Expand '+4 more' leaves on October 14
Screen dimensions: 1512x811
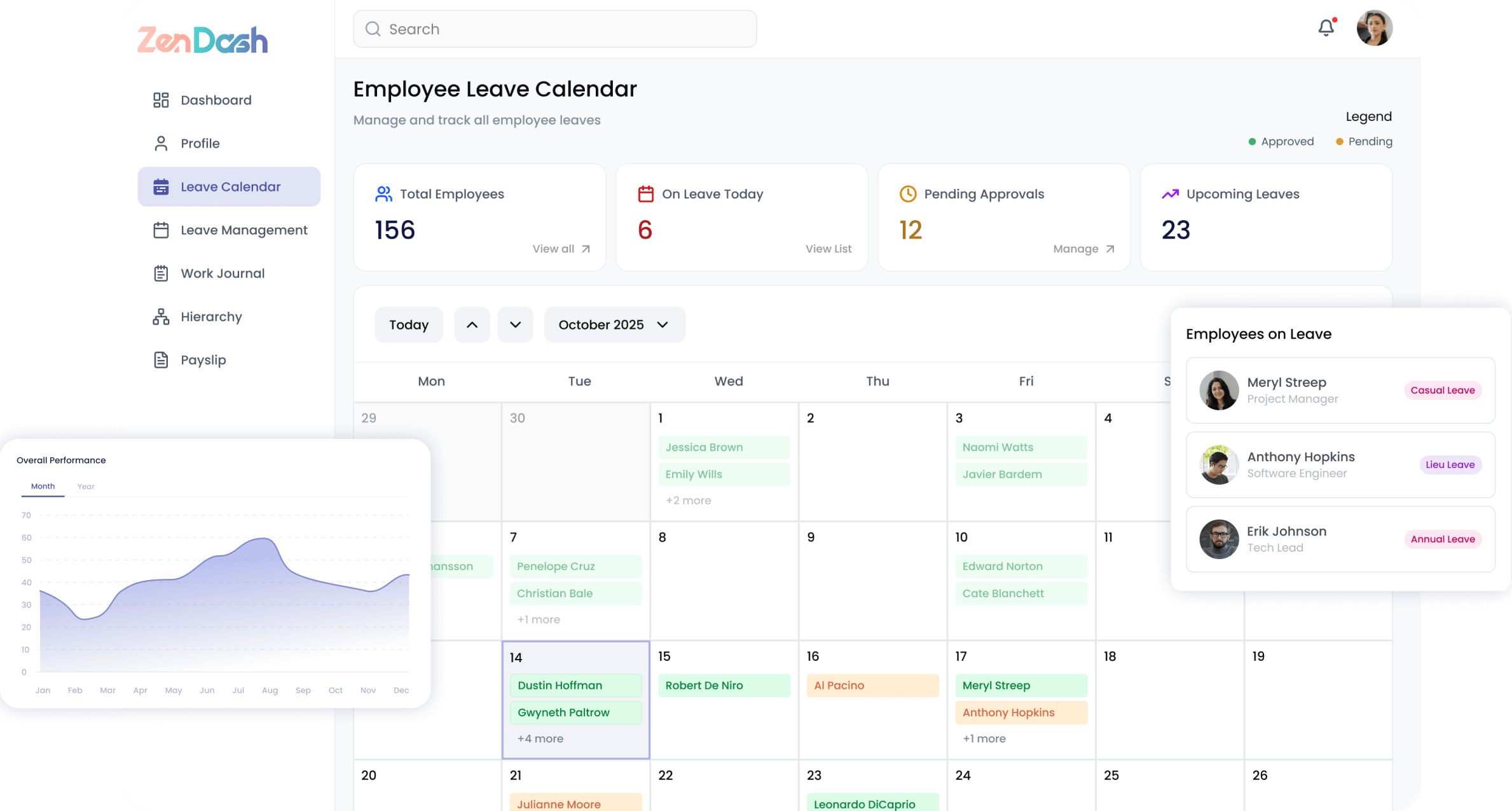(540, 738)
